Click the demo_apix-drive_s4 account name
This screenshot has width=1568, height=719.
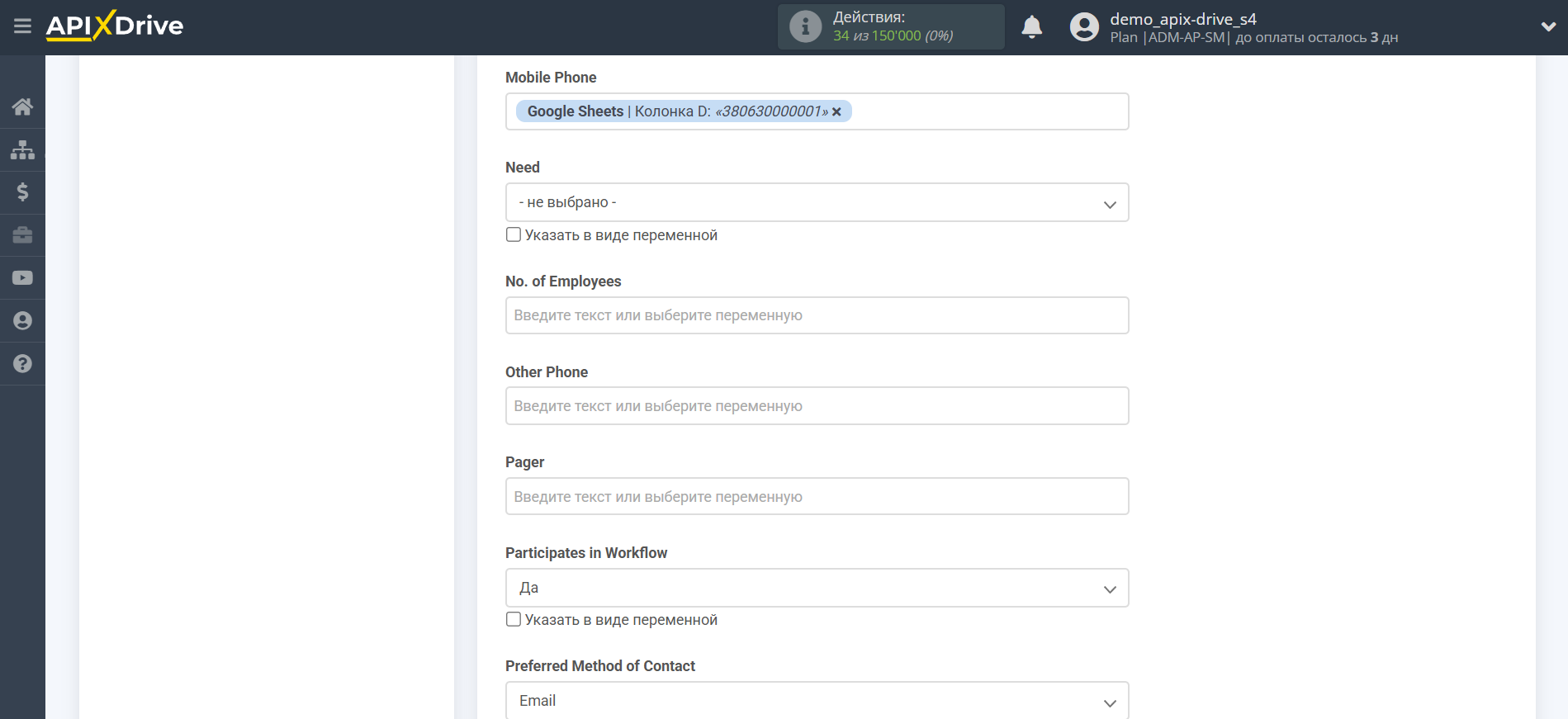[1182, 19]
